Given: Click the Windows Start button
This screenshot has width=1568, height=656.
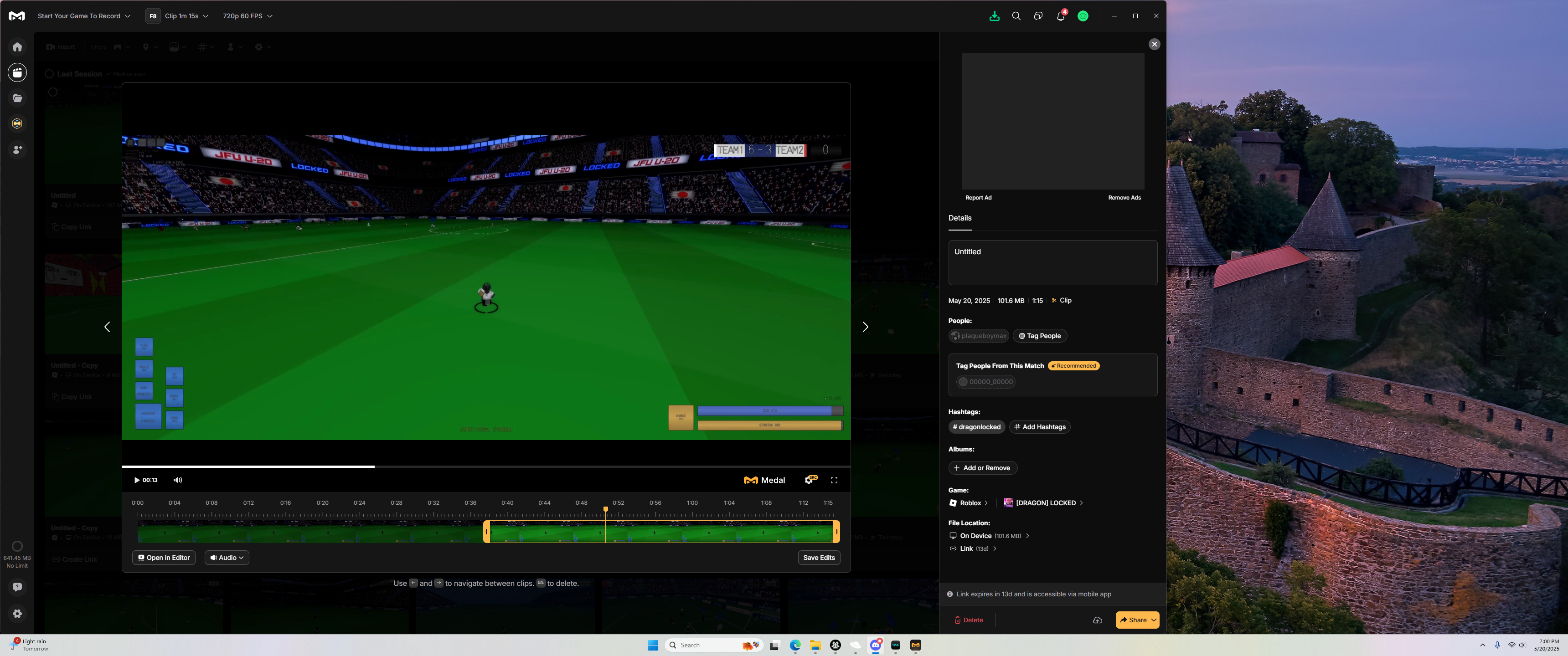Looking at the screenshot, I should tap(653, 645).
